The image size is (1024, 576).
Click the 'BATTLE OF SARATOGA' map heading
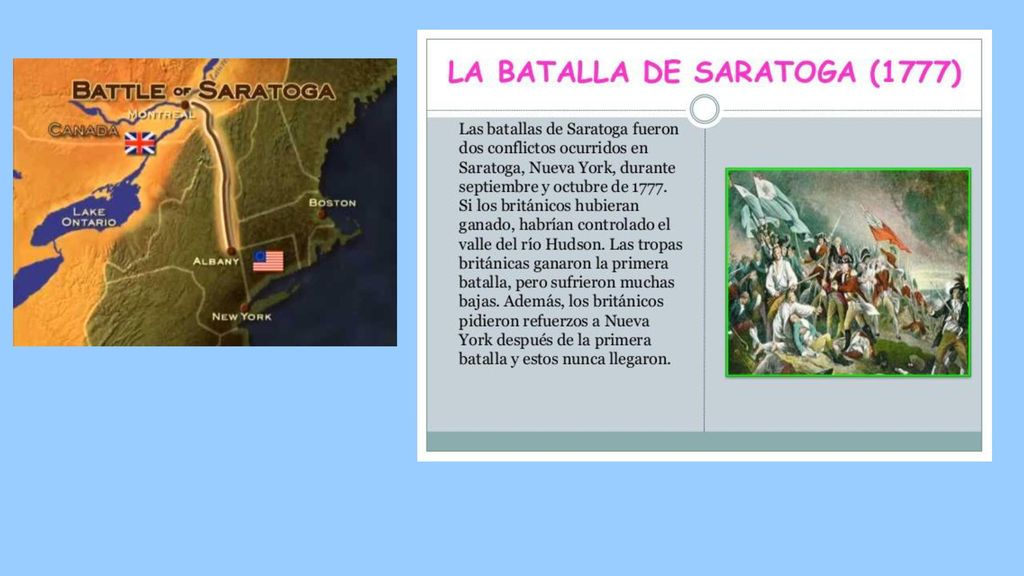pos(204,91)
